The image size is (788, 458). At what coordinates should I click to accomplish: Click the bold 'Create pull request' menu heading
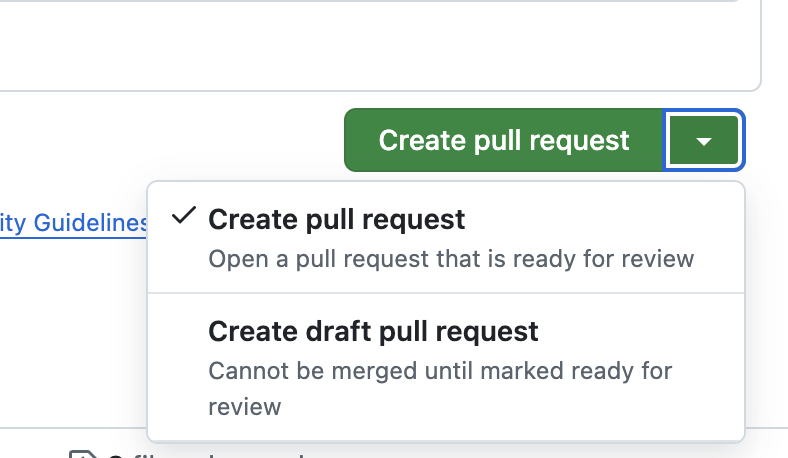[x=336, y=219]
